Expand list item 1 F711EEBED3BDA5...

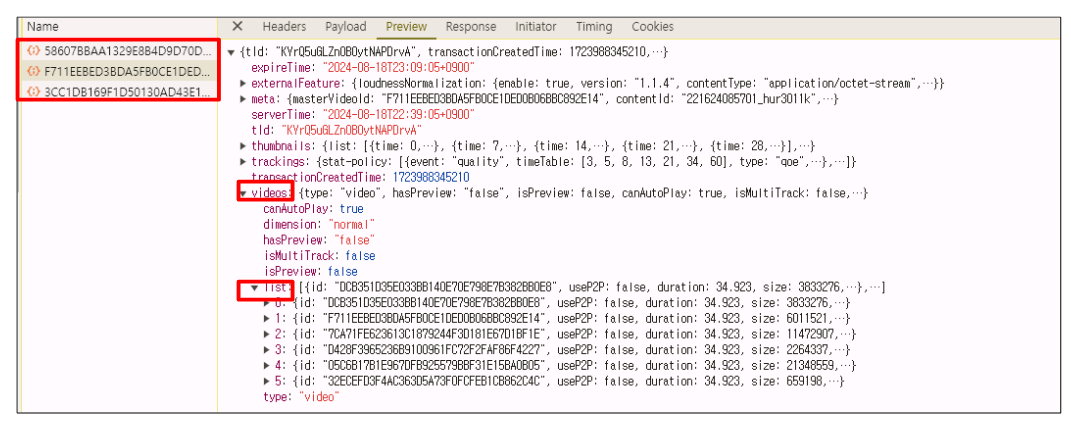point(267,319)
